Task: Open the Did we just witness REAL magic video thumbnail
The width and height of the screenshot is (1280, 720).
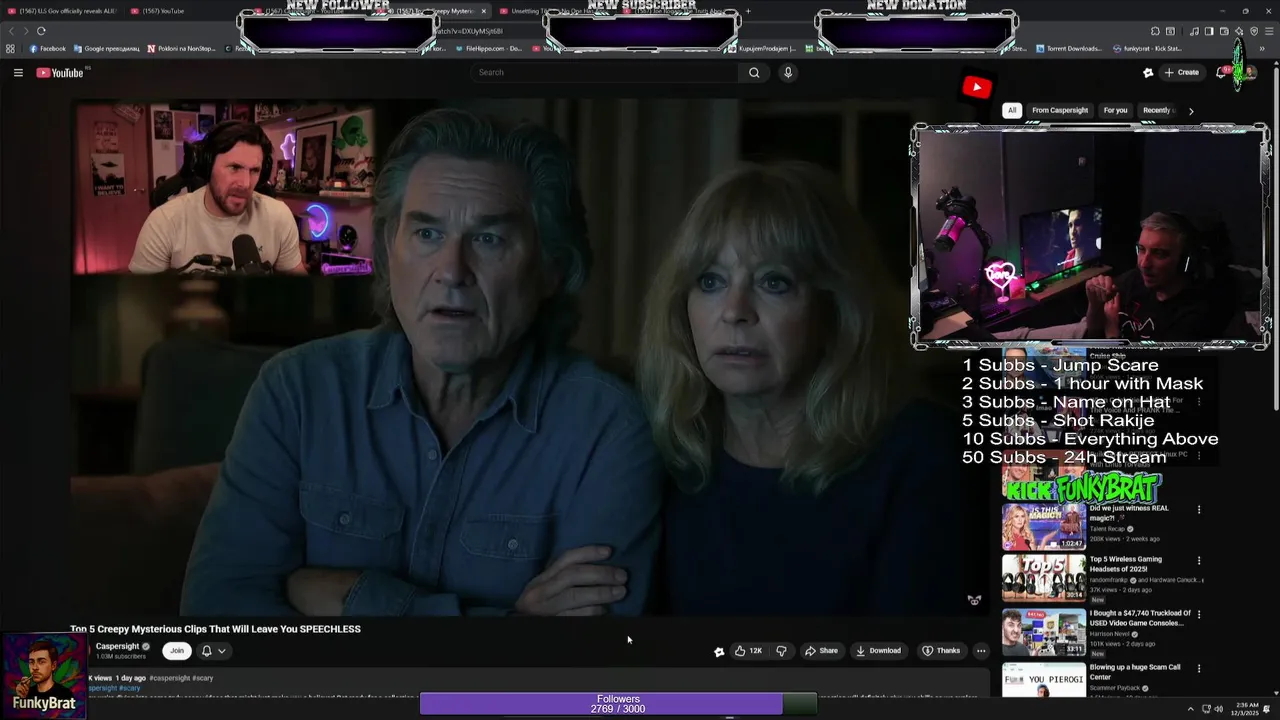Action: click(1043, 526)
